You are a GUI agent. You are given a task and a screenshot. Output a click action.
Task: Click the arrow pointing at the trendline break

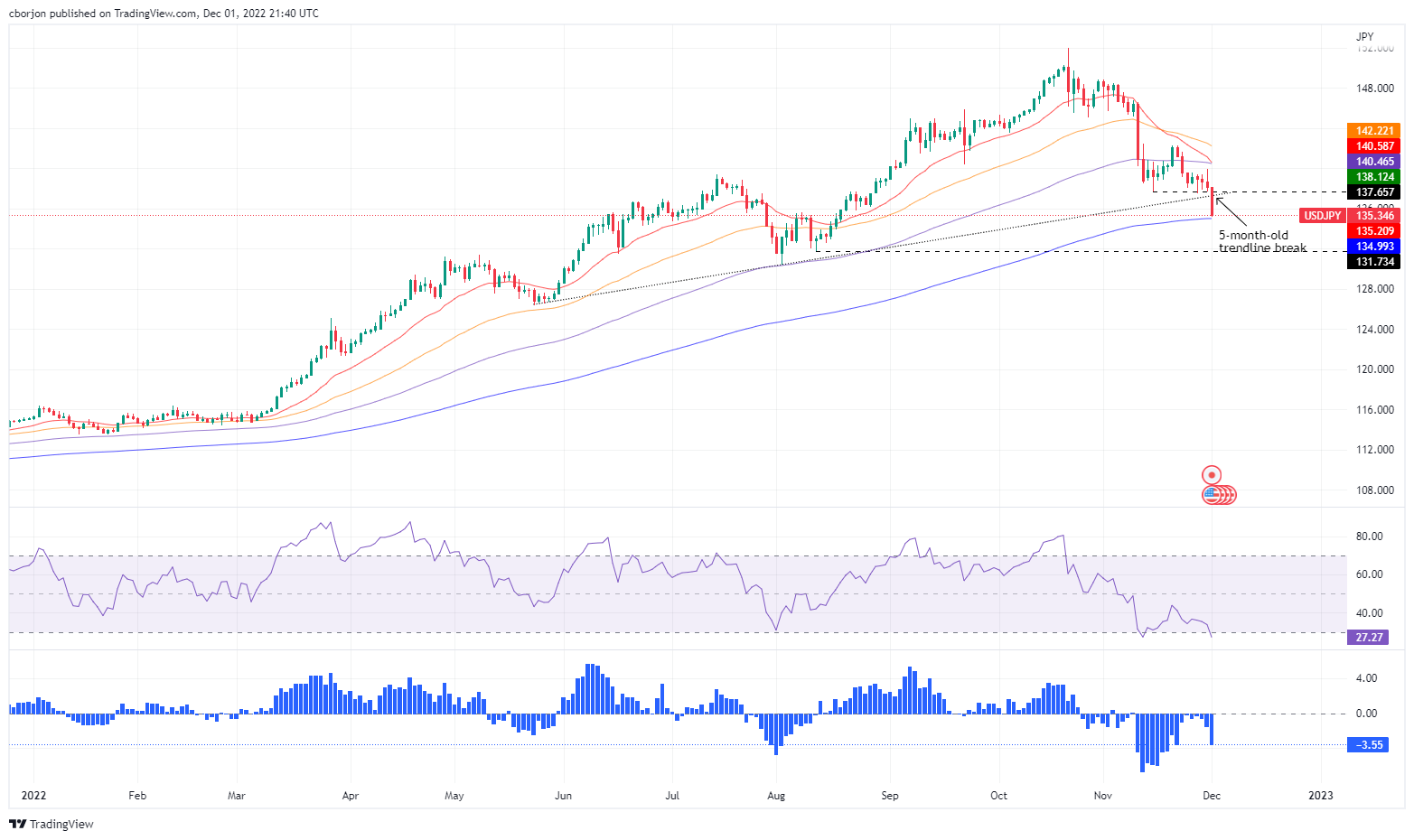1231,212
